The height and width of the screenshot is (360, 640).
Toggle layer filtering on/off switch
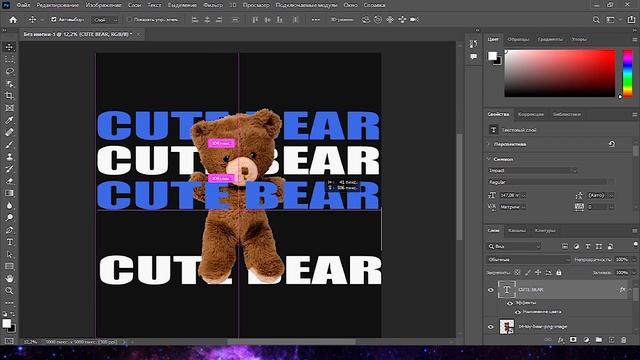[x=635, y=244]
